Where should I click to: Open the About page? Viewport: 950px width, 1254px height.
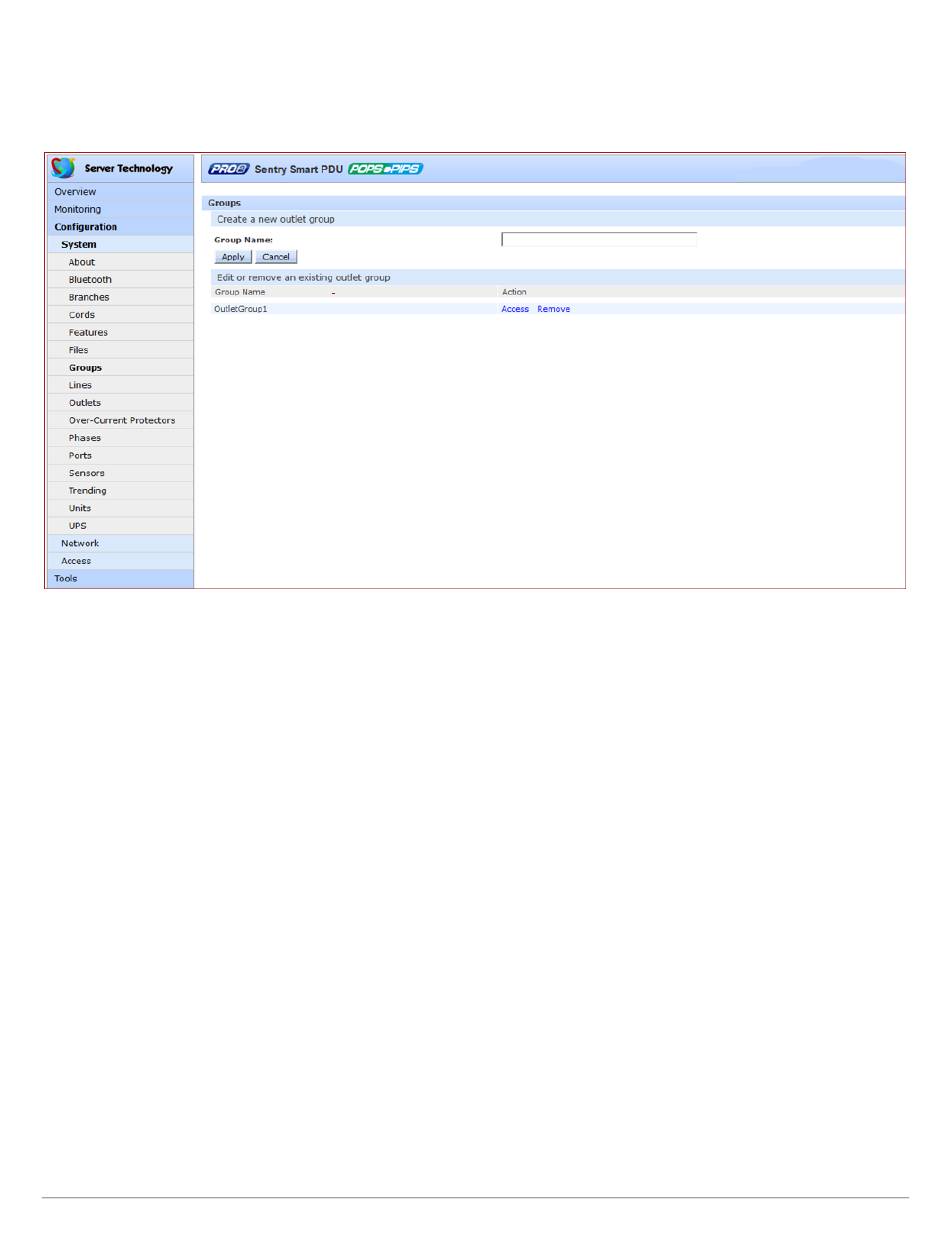[120, 262]
